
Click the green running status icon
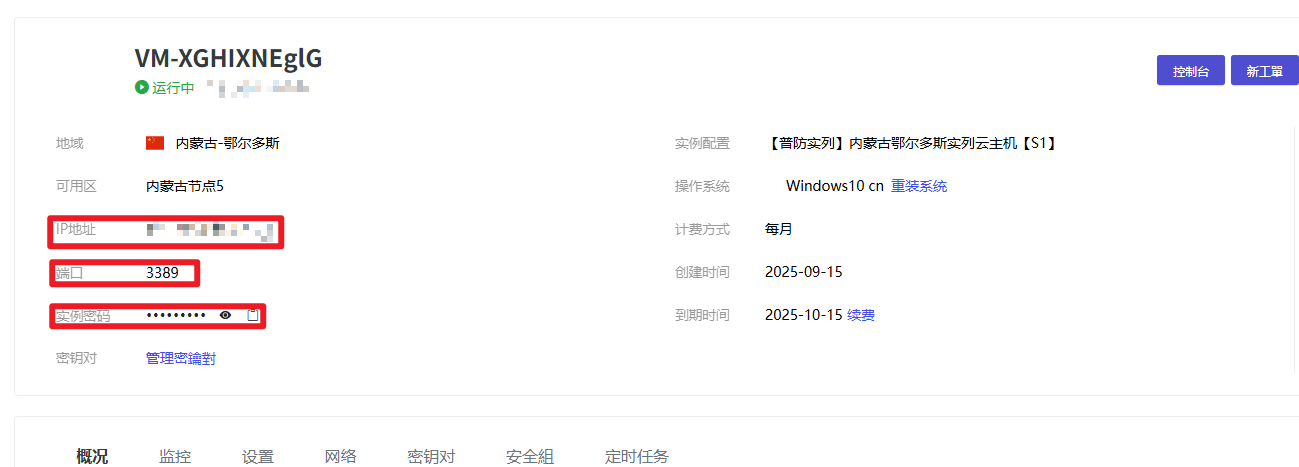coord(142,87)
